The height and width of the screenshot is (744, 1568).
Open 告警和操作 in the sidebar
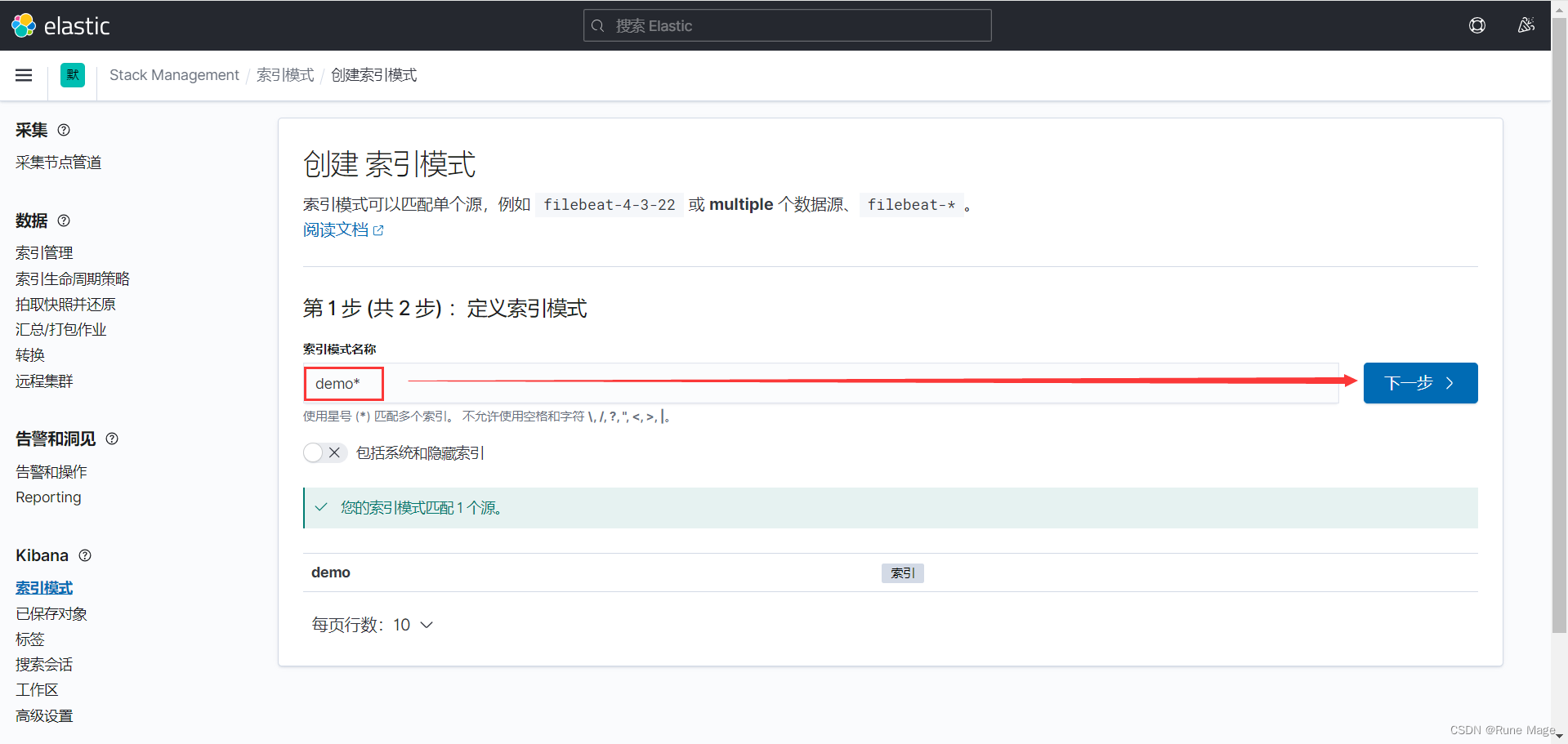(51, 472)
